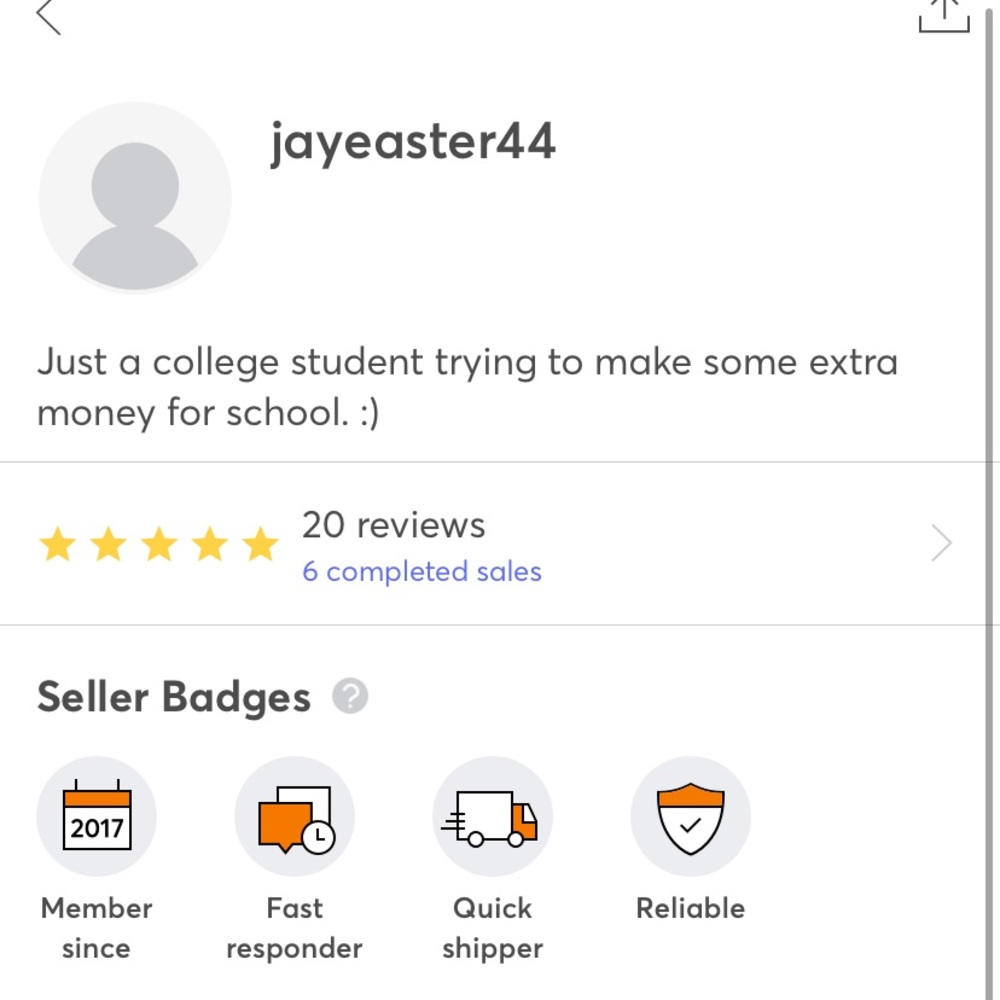Open the Seller Badges help question mark

coord(348,695)
